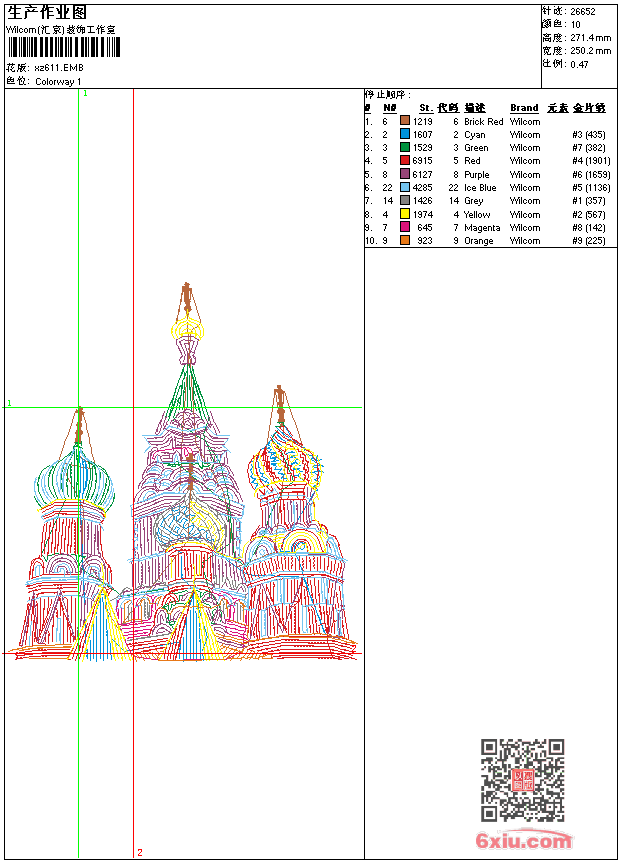Click the Magenta color swatch
Image resolution: width=620 pixels, height=860 pixels.
405,227
